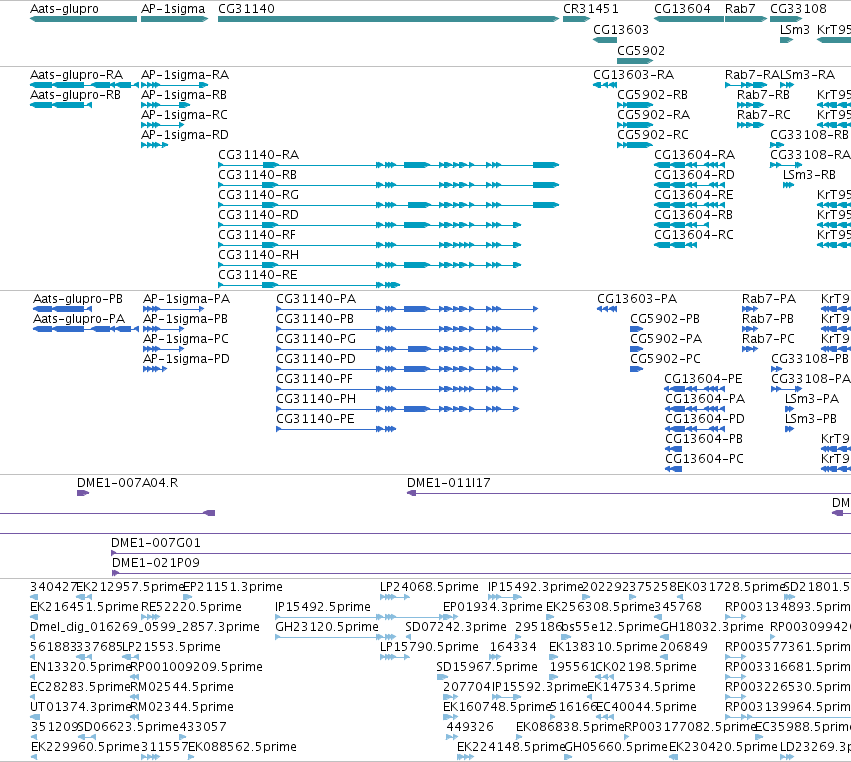Click the CG5902-RB transcript label
Image resolution: width=851 pixels, height=762 pixels.
[652, 94]
